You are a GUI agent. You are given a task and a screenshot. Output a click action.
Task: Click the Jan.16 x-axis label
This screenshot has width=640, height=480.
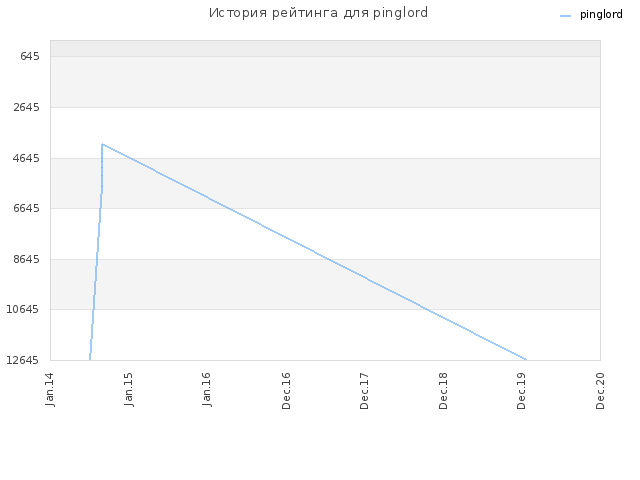pos(207,390)
